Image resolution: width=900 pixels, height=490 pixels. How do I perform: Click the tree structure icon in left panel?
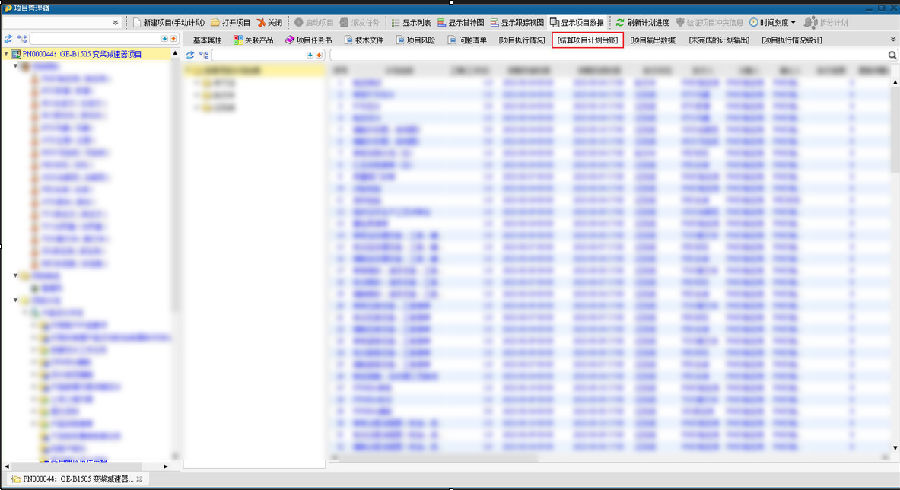point(22,39)
